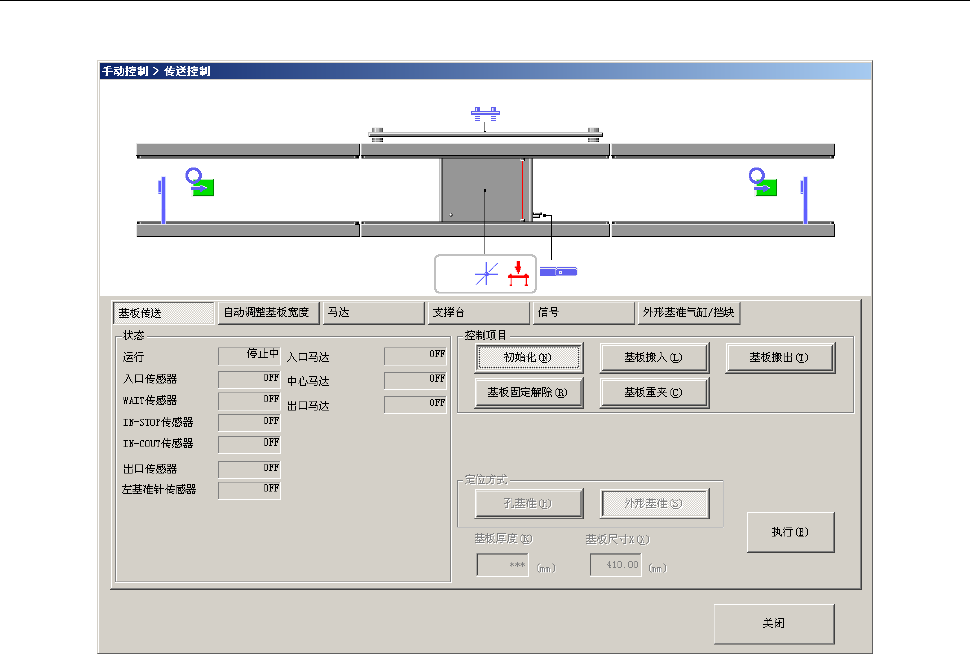Click the 基板尺寸X field showing 410.00
970x654 pixels.
click(x=616, y=565)
